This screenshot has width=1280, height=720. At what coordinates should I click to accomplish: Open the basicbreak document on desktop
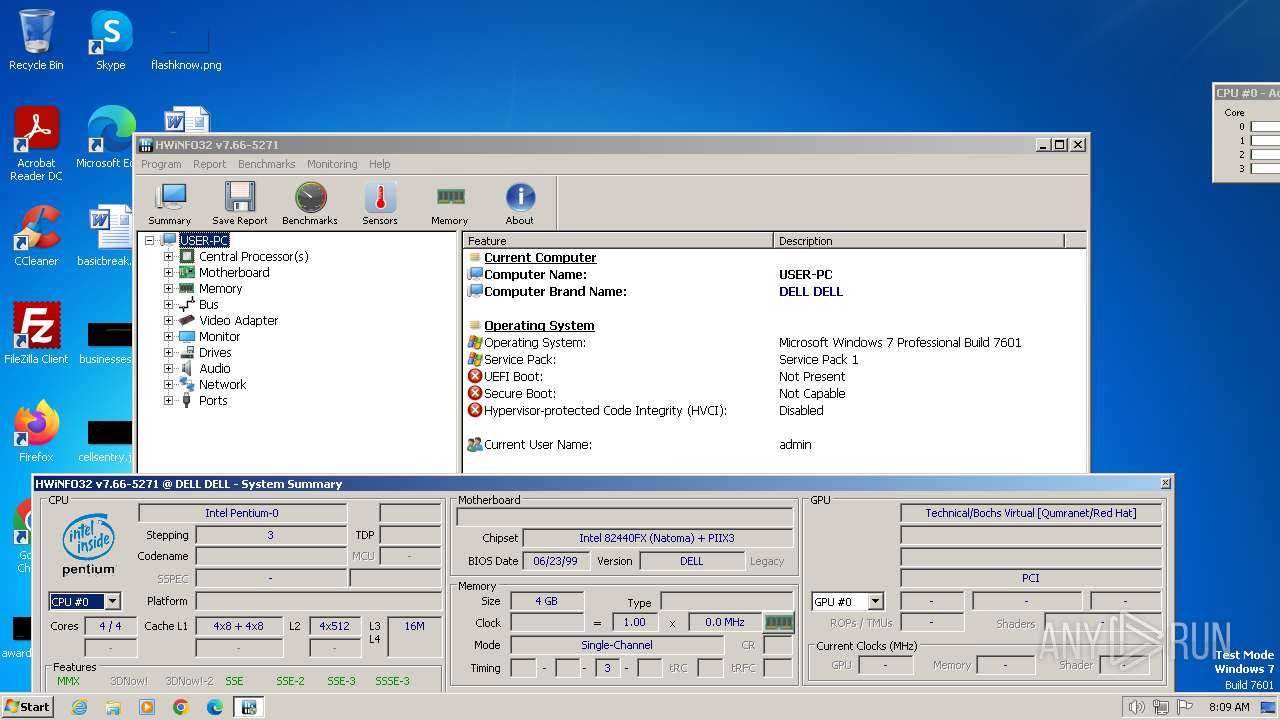pyautogui.click(x=106, y=236)
